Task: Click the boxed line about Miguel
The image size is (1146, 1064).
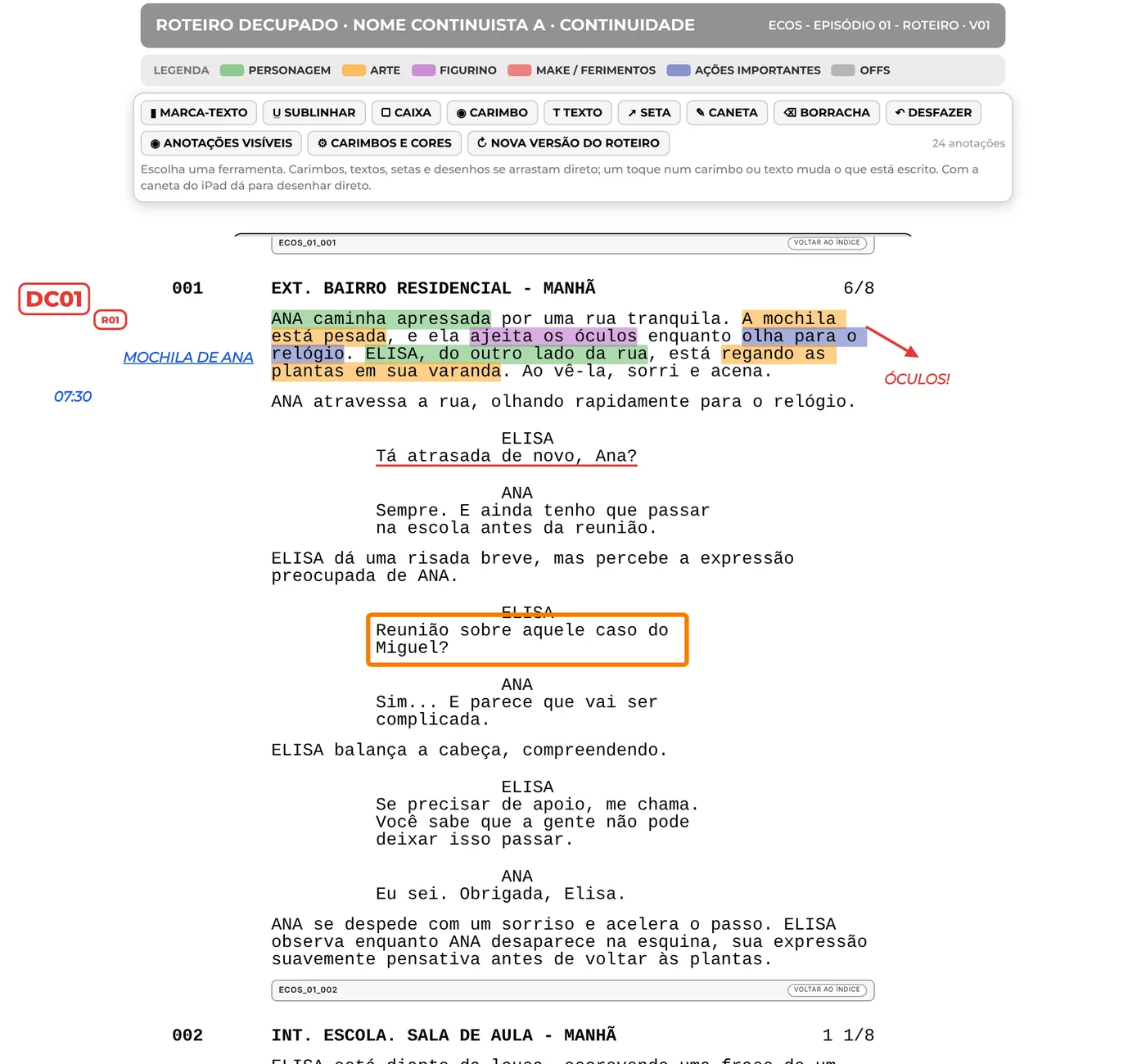Action: (x=527, y=639)
